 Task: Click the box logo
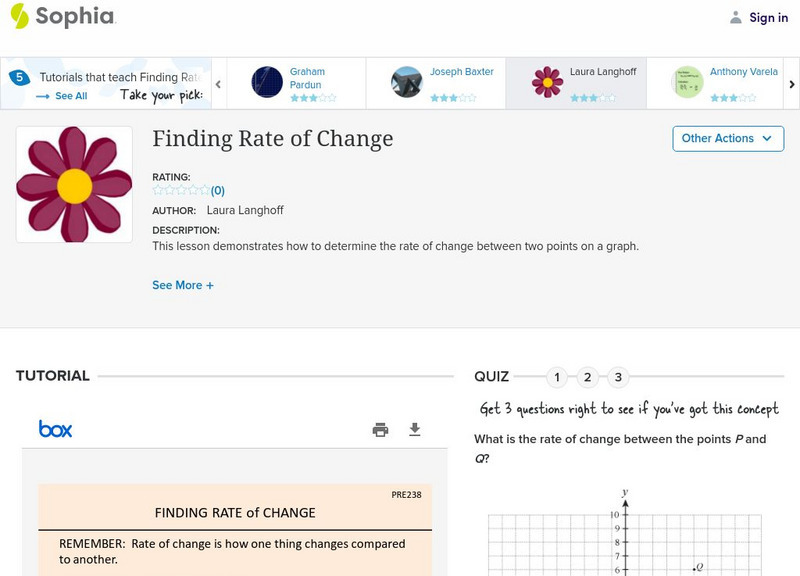(55, 429)
